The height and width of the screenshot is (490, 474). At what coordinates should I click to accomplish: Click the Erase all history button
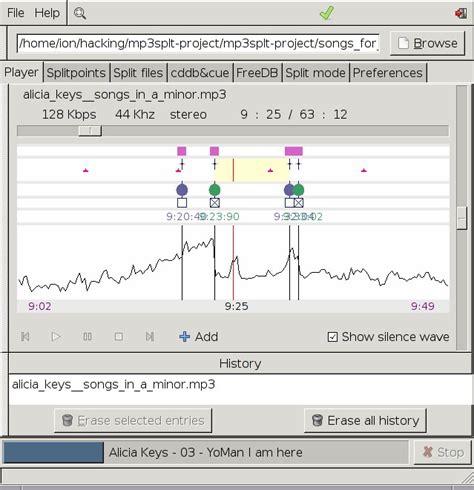365,421
